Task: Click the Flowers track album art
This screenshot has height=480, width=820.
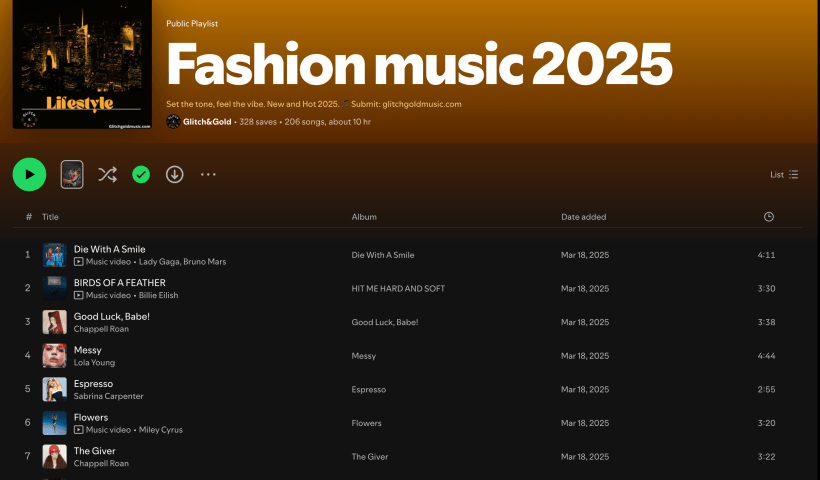Action: click(55, 423)
